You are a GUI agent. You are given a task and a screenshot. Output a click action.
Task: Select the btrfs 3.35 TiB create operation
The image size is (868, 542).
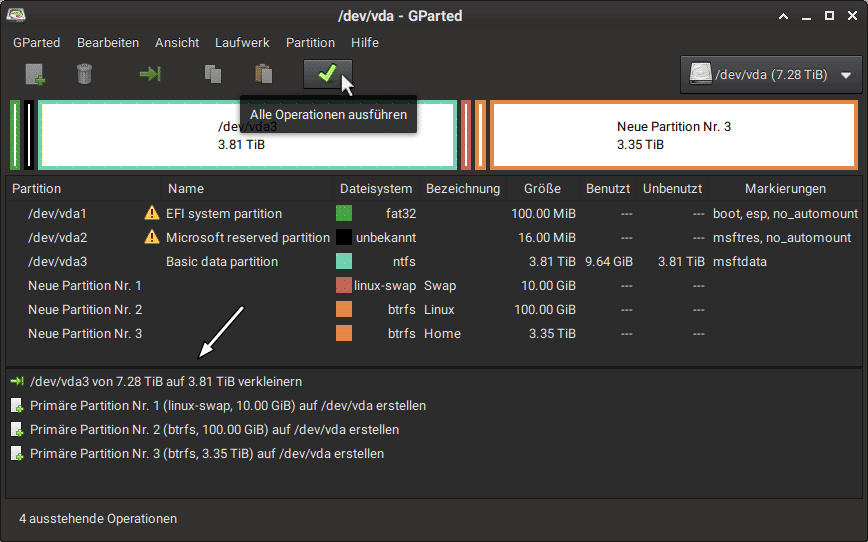click(206, 454)
